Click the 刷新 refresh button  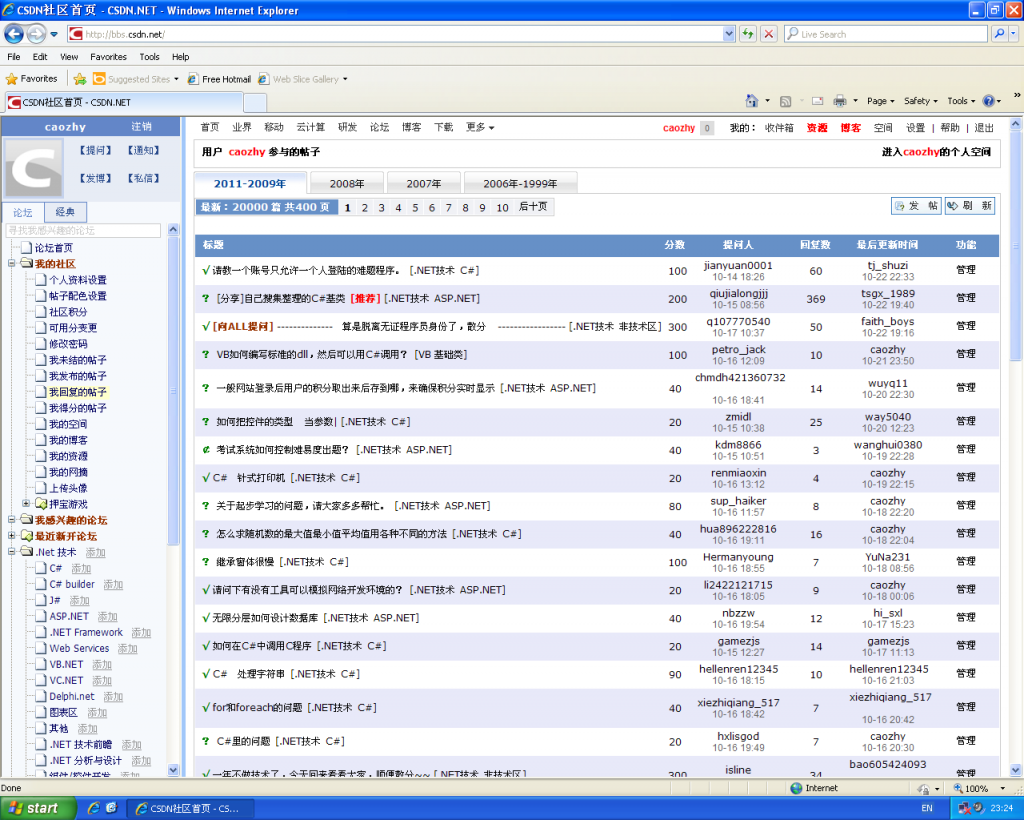tap(970, 206)
